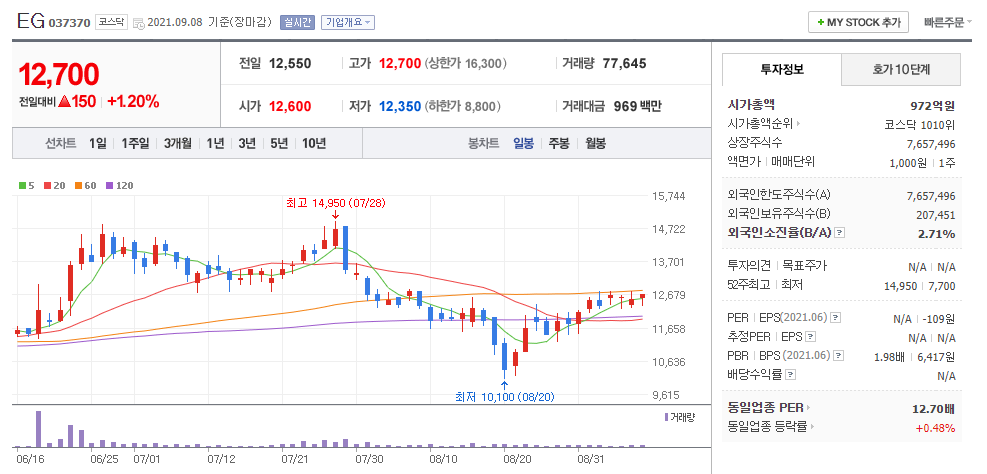This screenshot has height=474, width=987.
Task: Click the green 5-day moving average legend
Action: tap(26, 186)
